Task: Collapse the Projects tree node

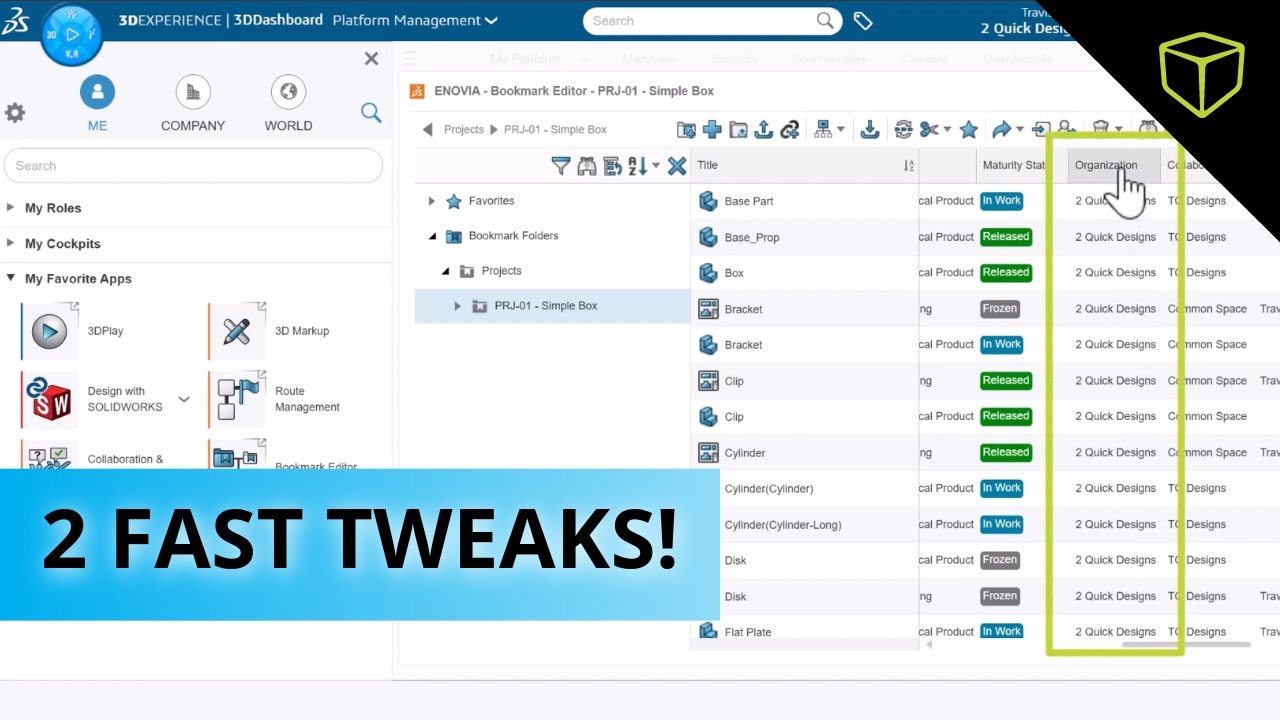Action: tap(445, 271)
